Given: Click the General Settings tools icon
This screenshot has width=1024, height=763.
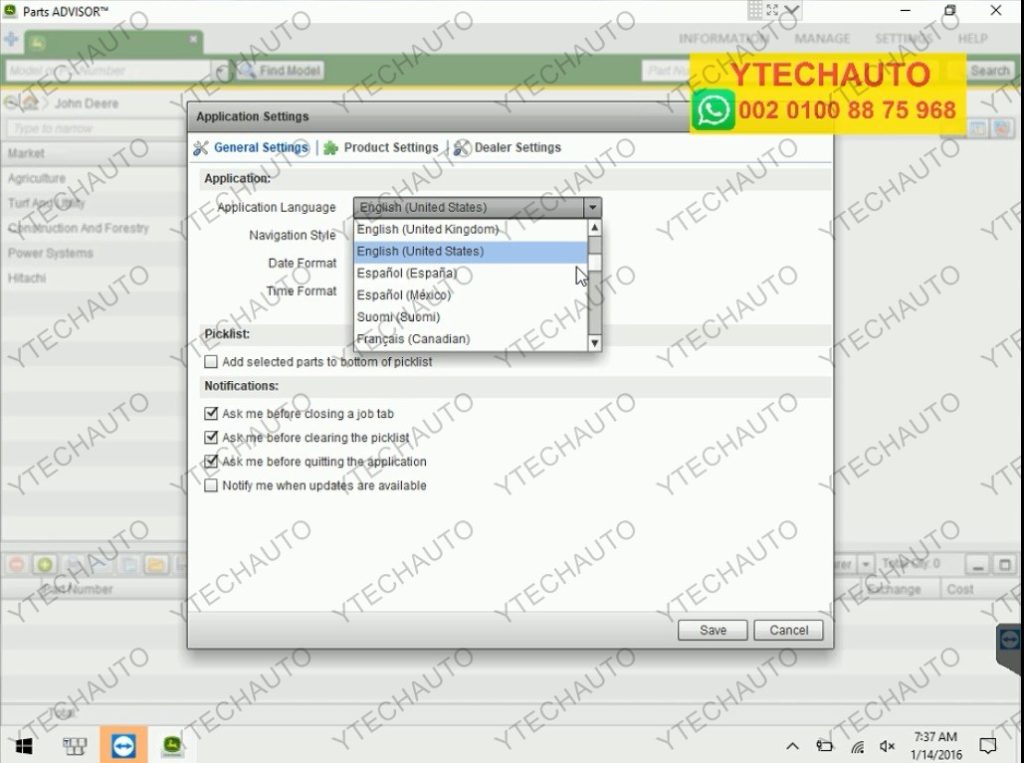Looking at the screenshot, I should (200, 148).
